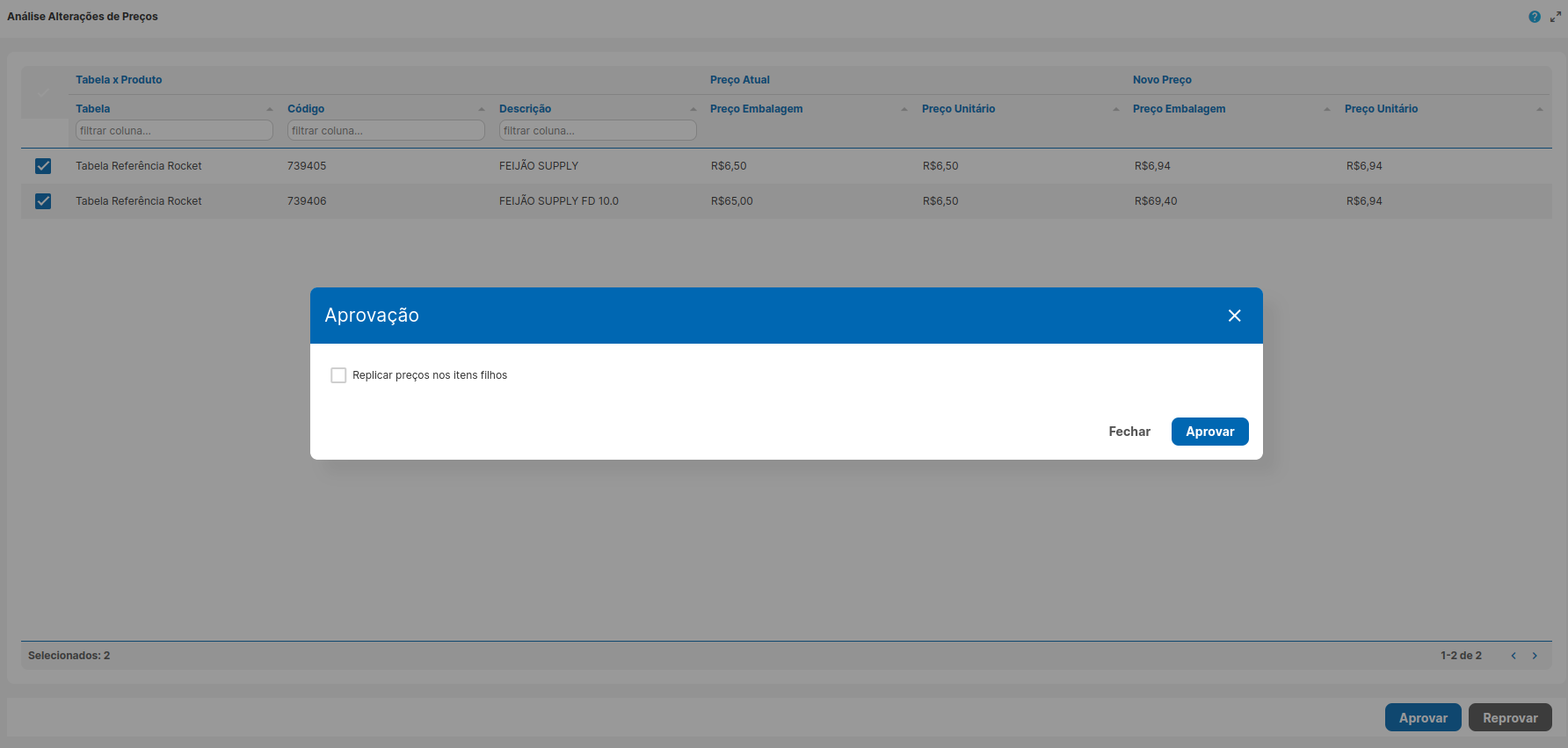Click the Reprovar button at bottom

pyautogui.click(x=1509, y=718)
